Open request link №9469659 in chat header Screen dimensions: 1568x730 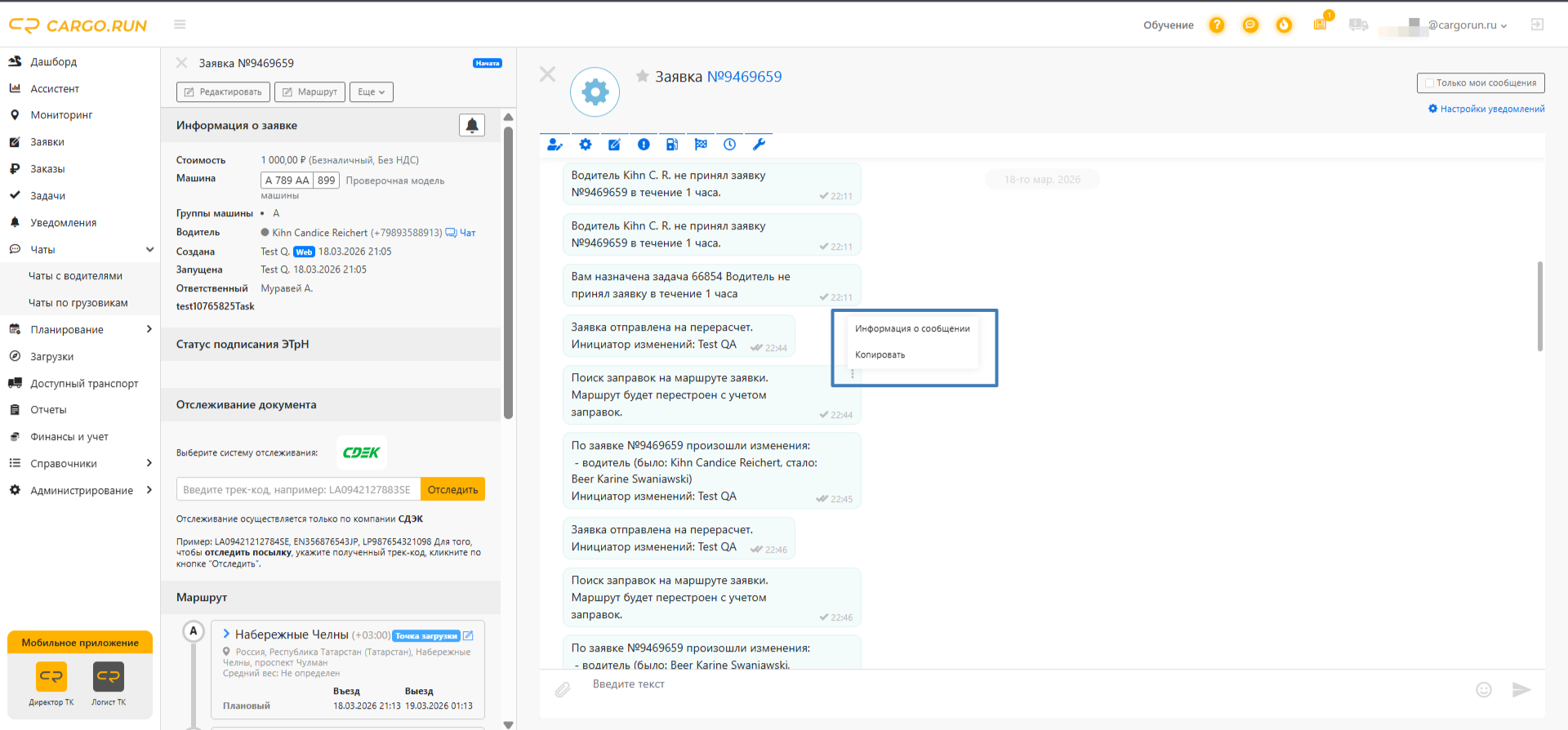(x=744, y=77)
